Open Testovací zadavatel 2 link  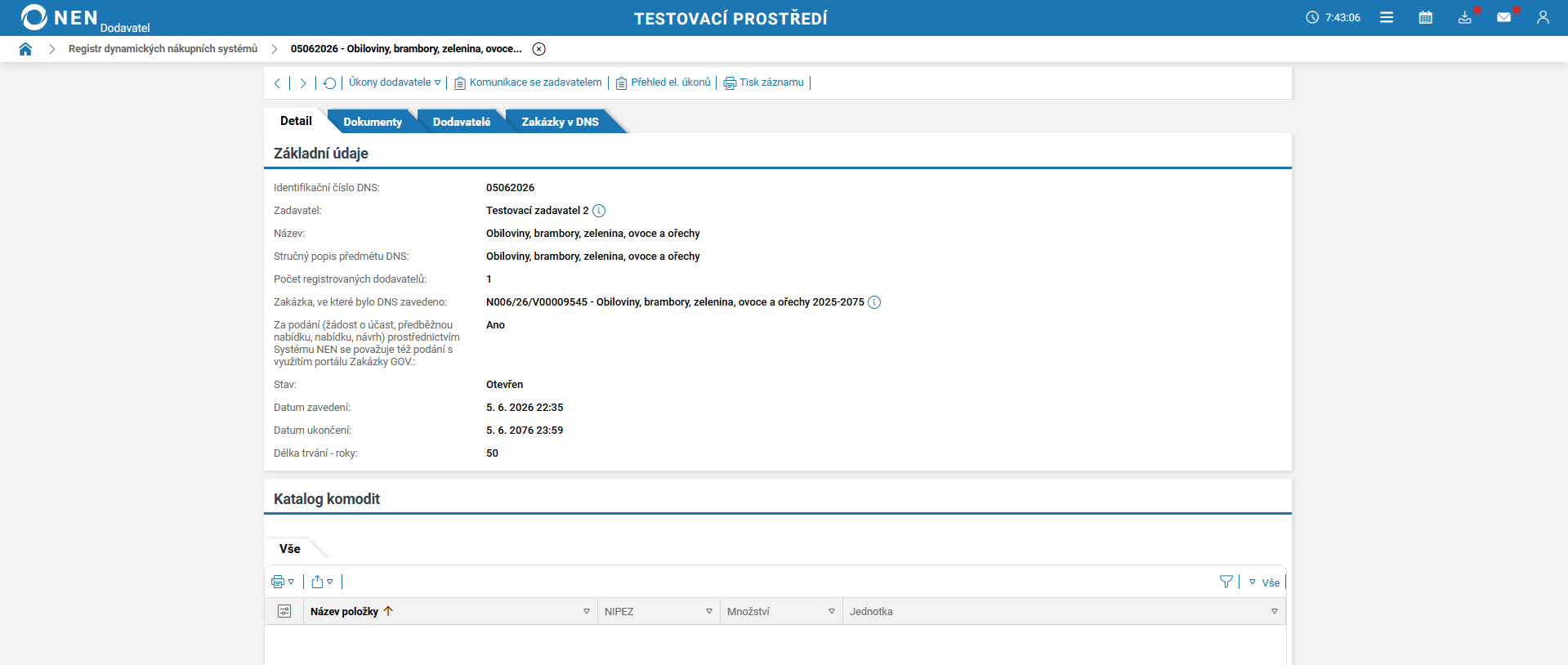click(x=537, y=211)
